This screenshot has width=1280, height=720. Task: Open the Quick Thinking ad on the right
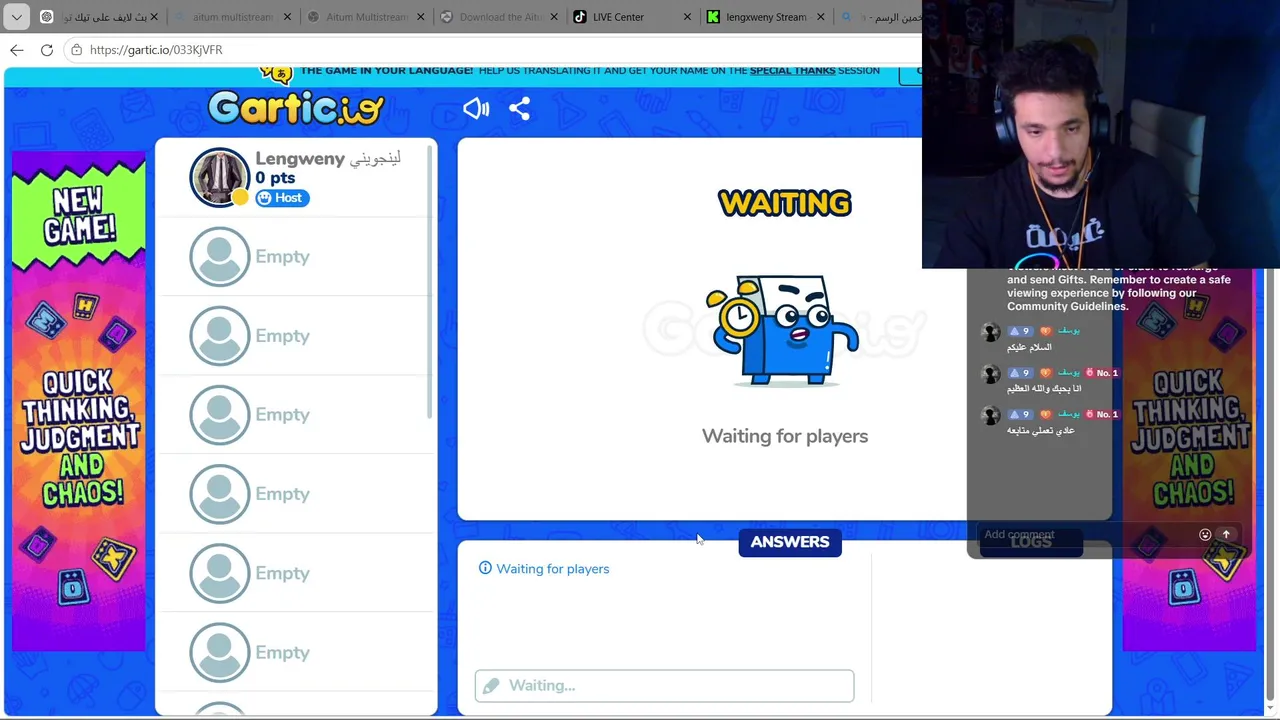[1190, 460]
